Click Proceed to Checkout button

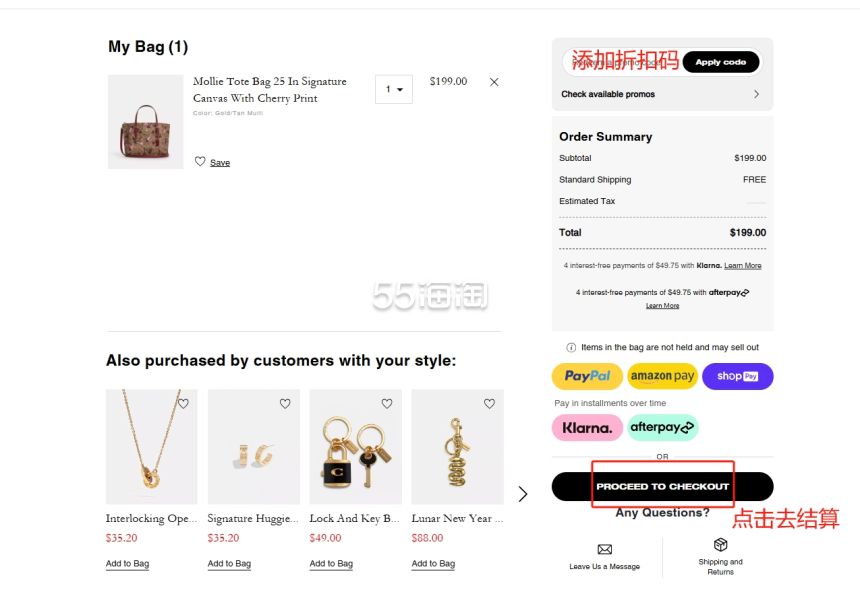point(663,486)
